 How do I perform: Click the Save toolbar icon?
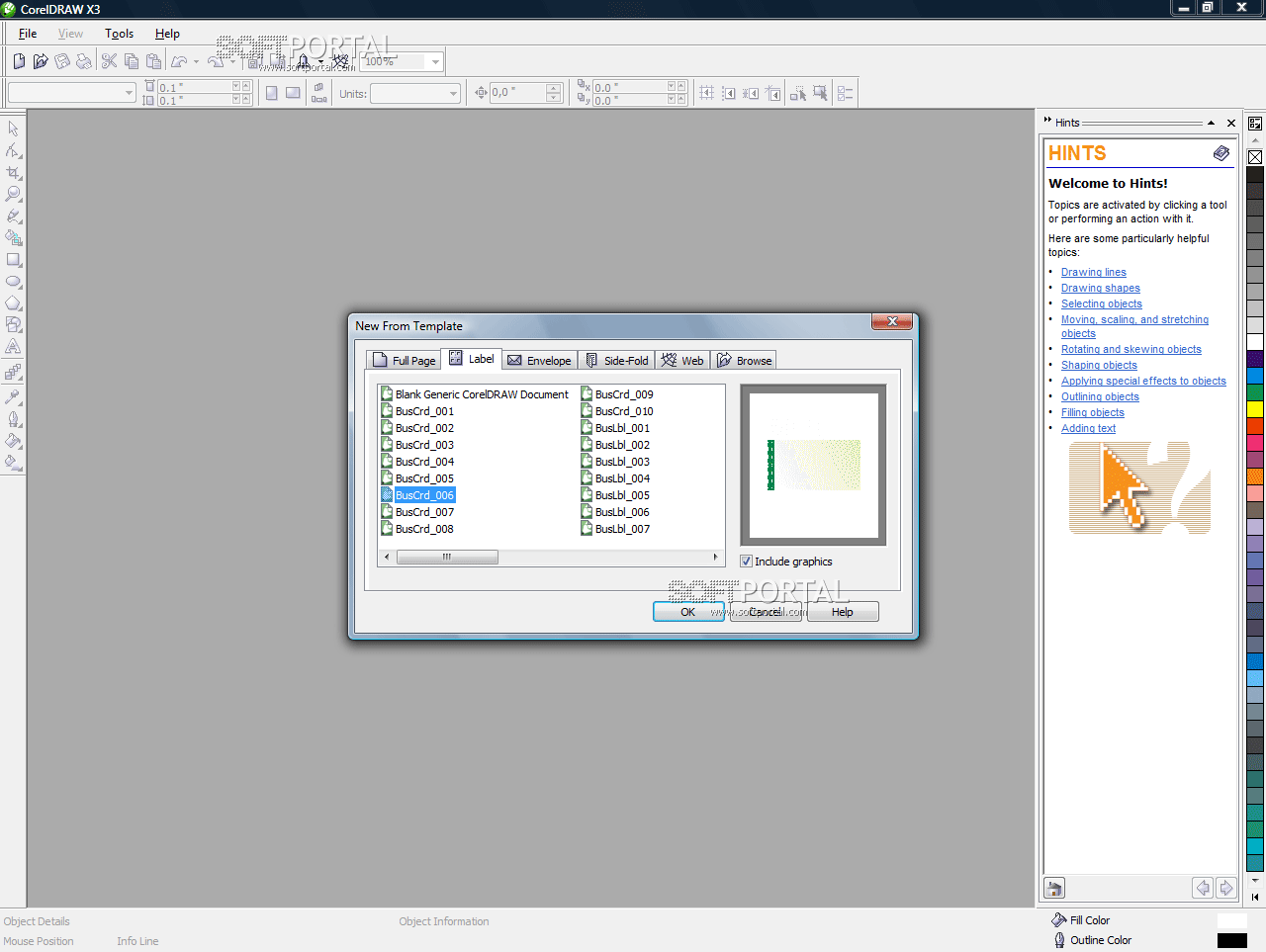coord(62,61)
